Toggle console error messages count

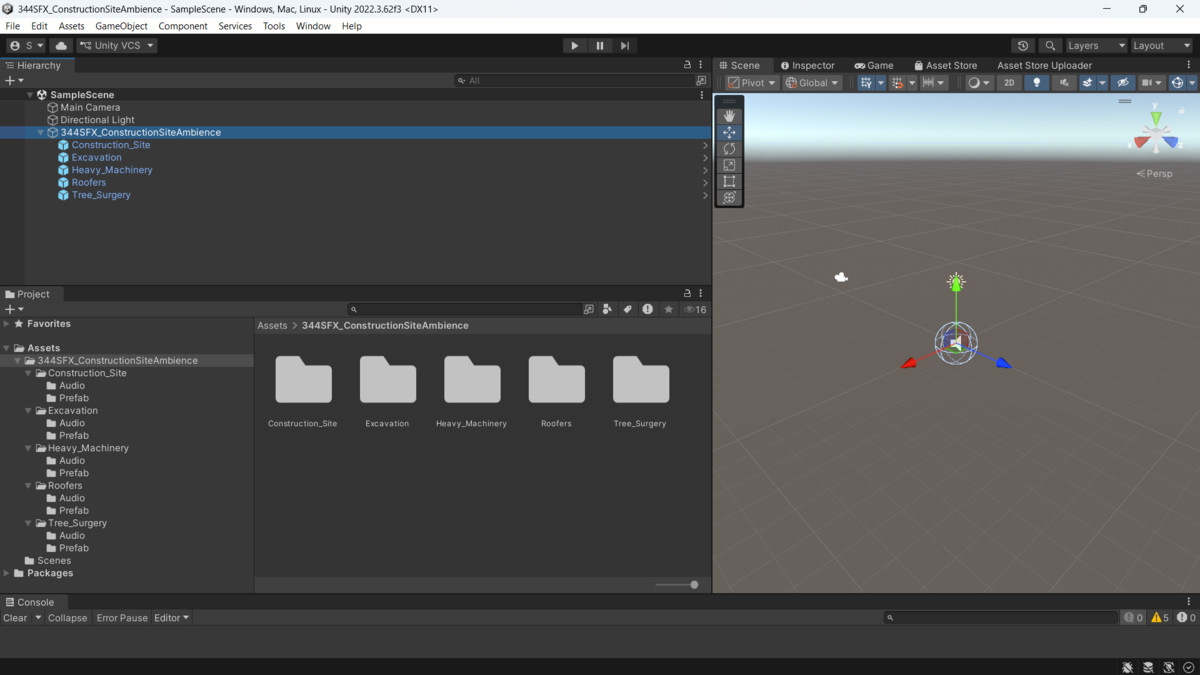1186,618
